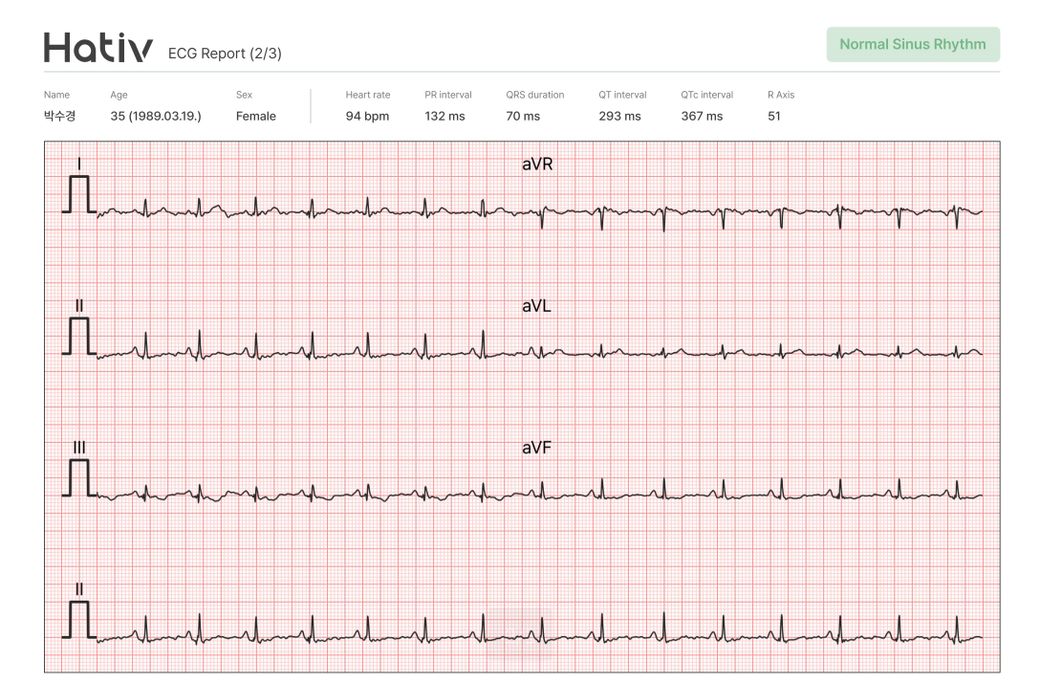Screen dimensions: 1040x683
Task: Click the 367 ms QTc interval value
Action: tap(702, 116)
